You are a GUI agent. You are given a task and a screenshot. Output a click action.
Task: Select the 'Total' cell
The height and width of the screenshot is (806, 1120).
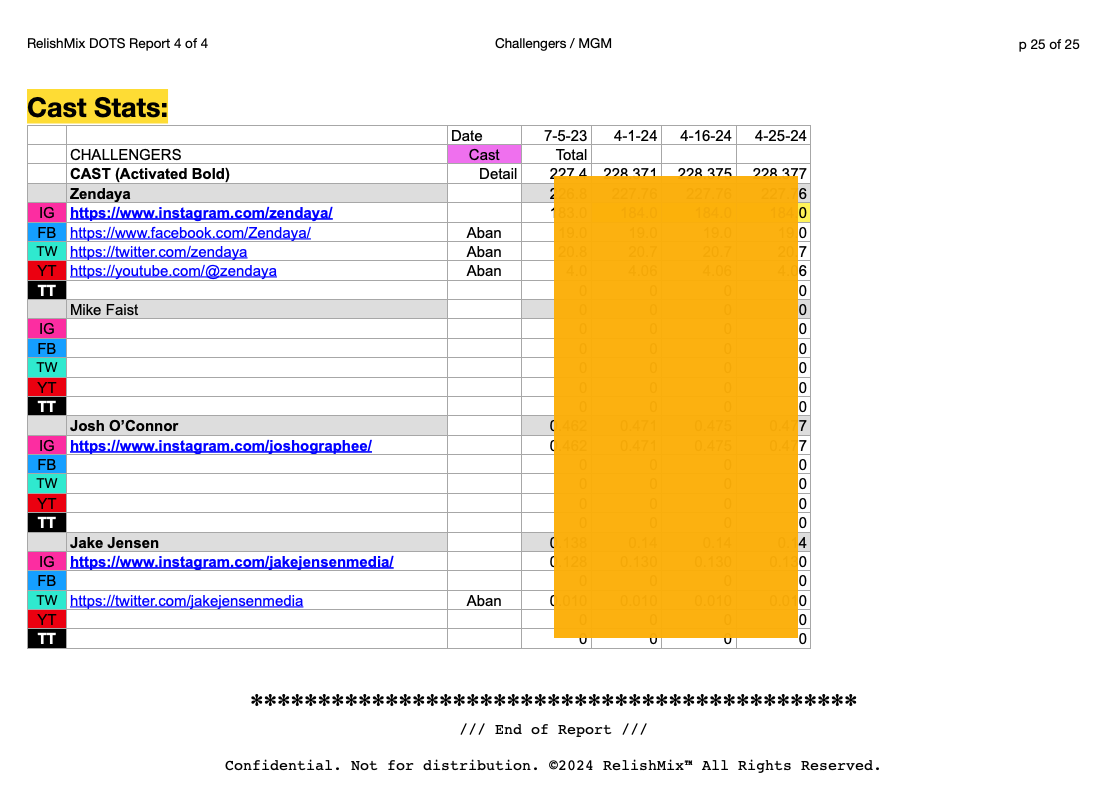557,155
